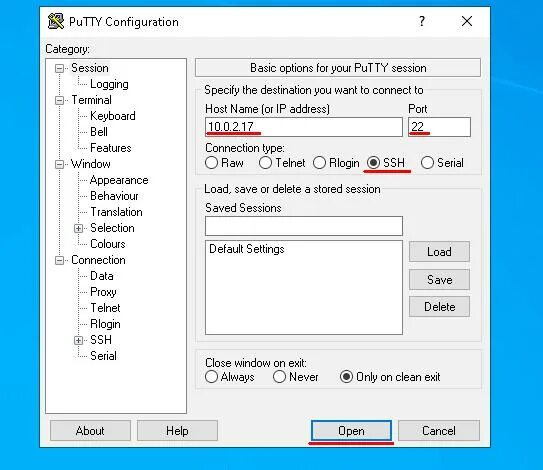Open the SSH category in tree
Viewport: 543px width, 470px height.
101,340
